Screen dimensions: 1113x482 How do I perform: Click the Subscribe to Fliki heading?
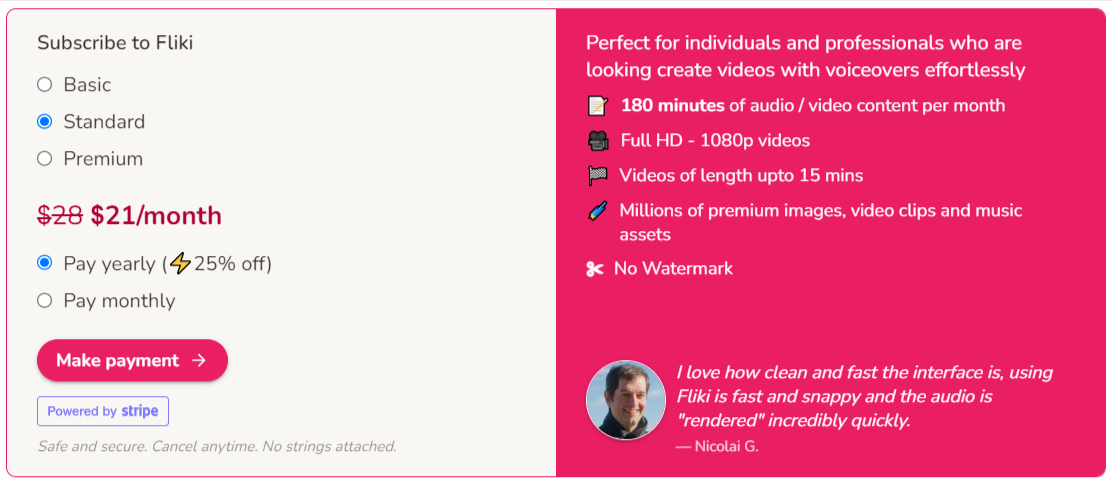[115, 43]
